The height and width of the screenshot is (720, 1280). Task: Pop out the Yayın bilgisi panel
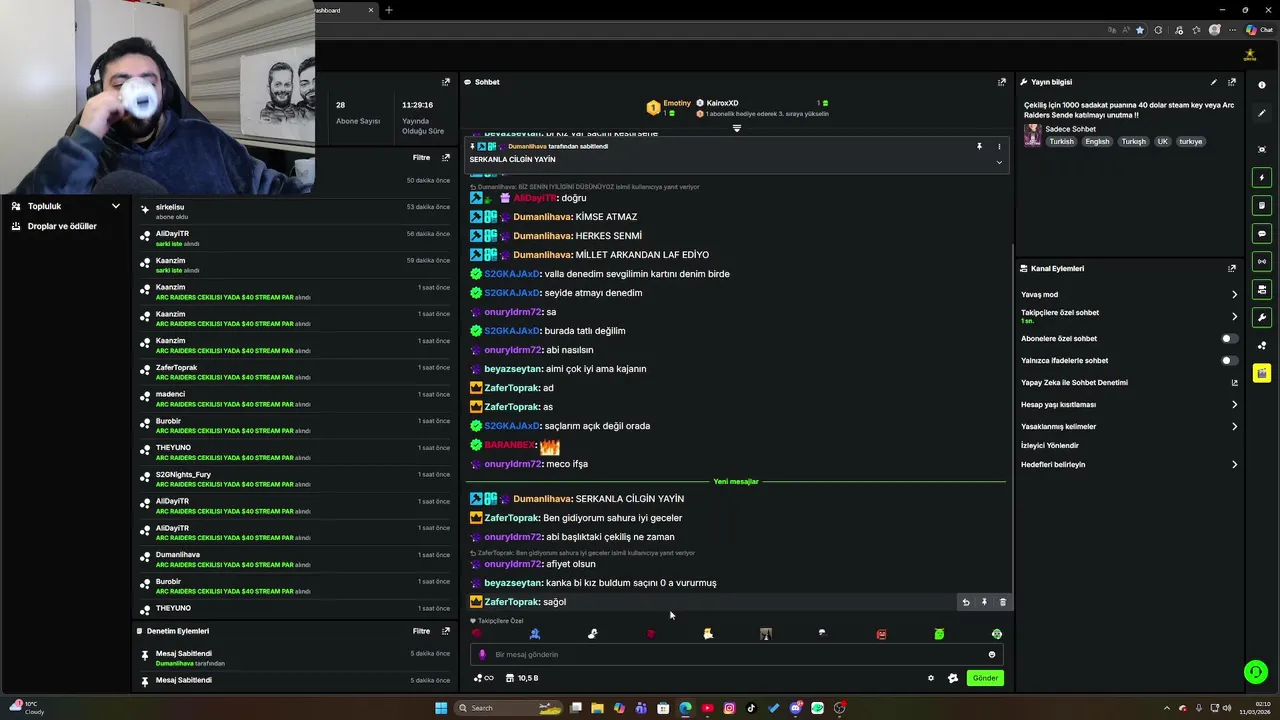click(x=1232, y=82)
